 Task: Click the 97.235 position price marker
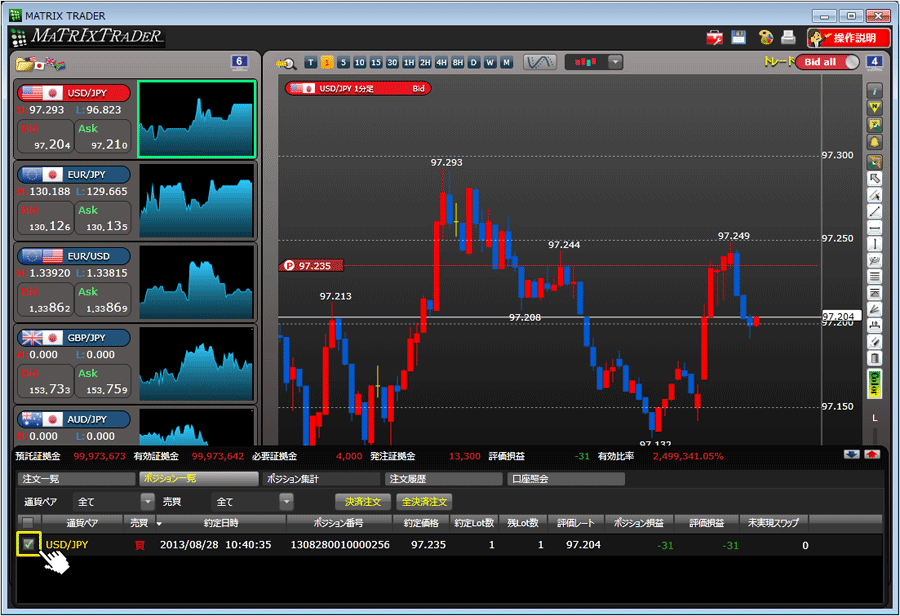pos(311,265)
